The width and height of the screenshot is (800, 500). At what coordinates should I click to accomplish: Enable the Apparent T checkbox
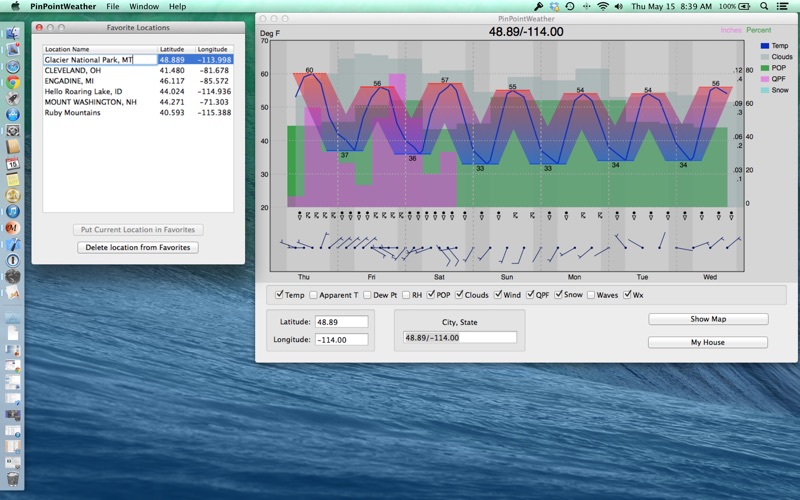(x=313, y=295)
